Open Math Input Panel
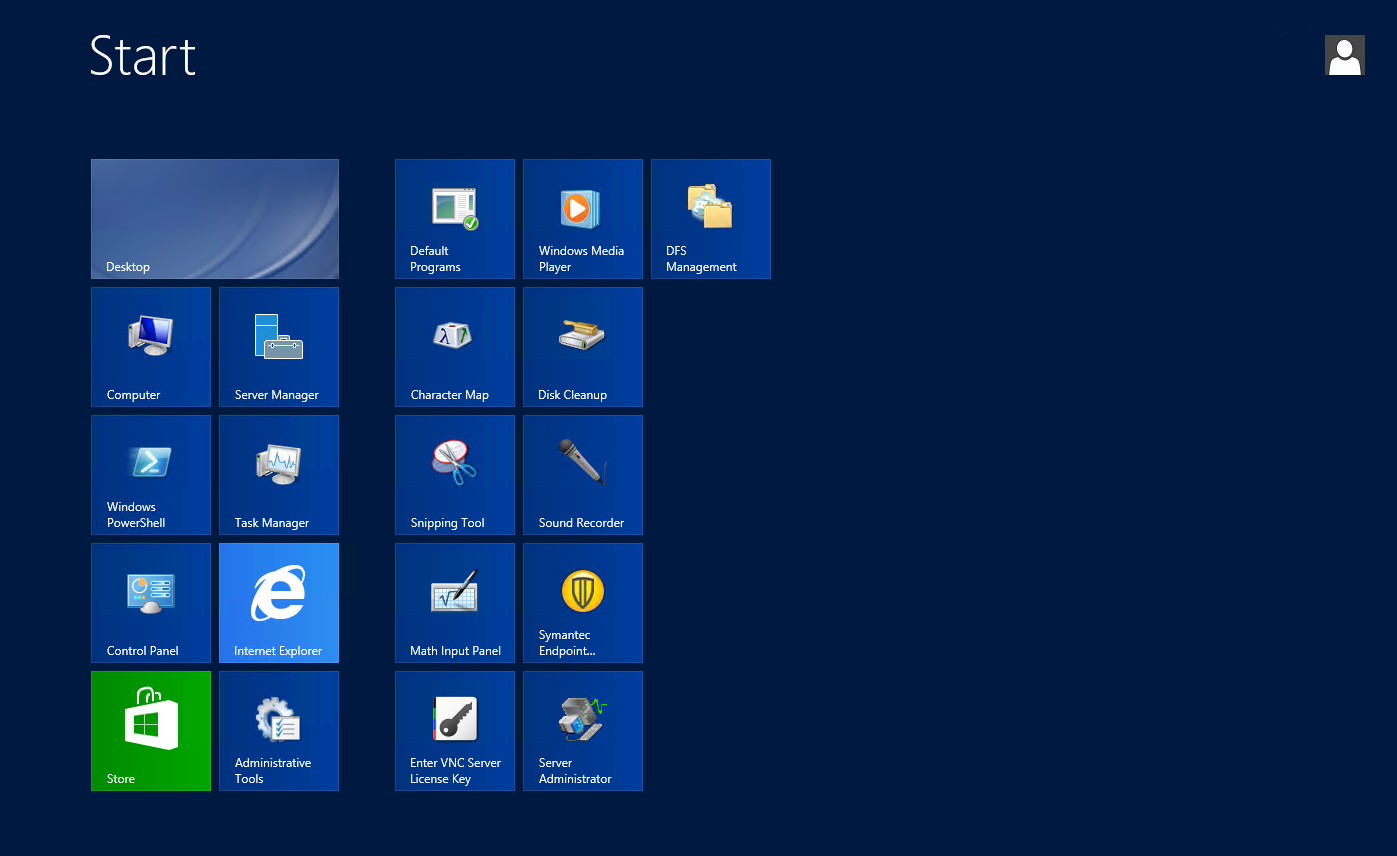The height and width of the screenshot is (856, 1397). click(x=455, y=603)
